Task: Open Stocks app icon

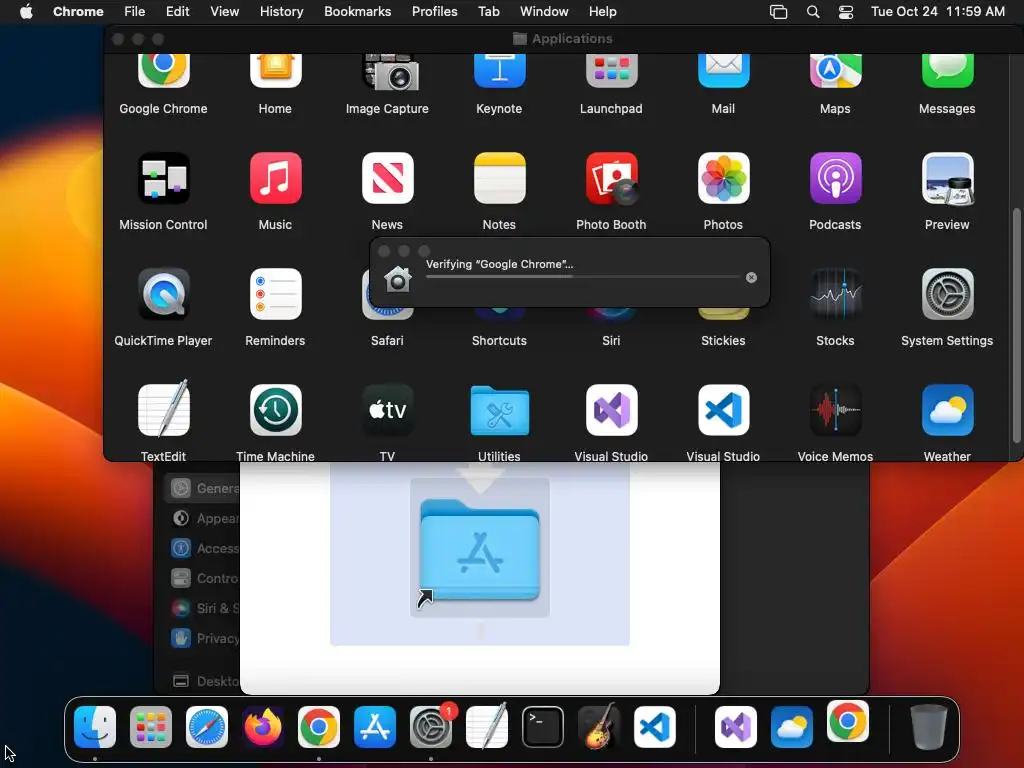Action: [835, 294]
